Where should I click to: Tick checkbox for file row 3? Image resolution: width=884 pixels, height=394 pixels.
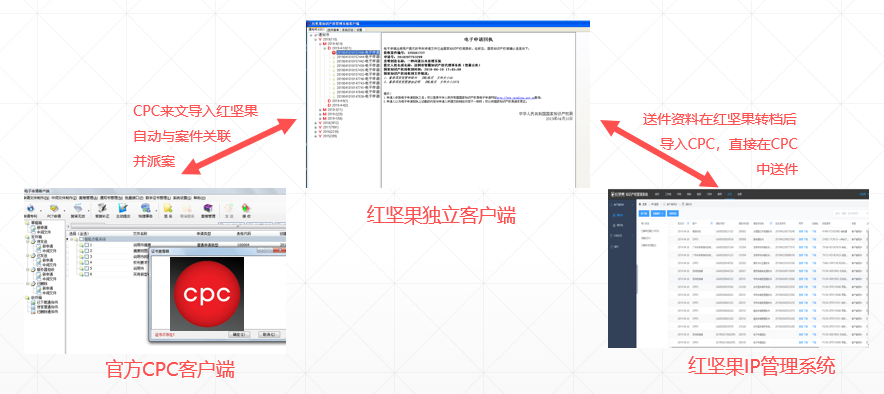pyautogui.click(x=86, y=256)
